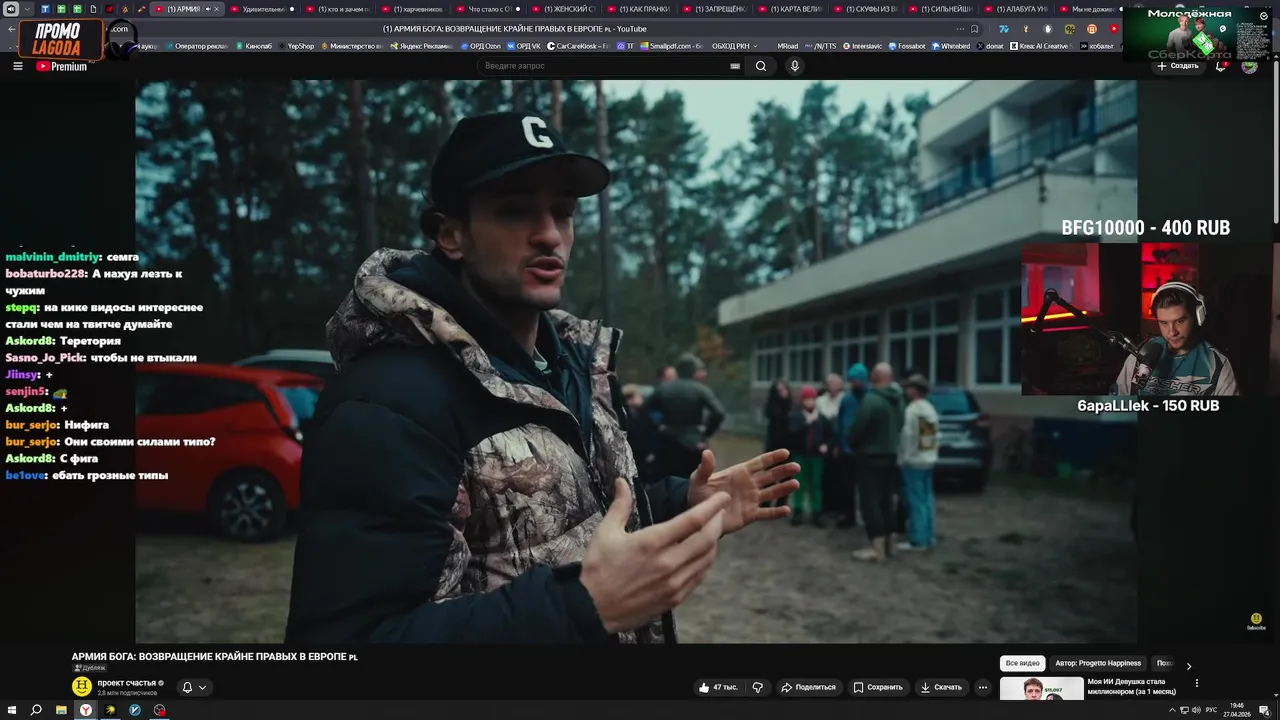Select the Автор: Progetto Happiness chip
Screen dimensions: 1280x720
pos(1098,663)
